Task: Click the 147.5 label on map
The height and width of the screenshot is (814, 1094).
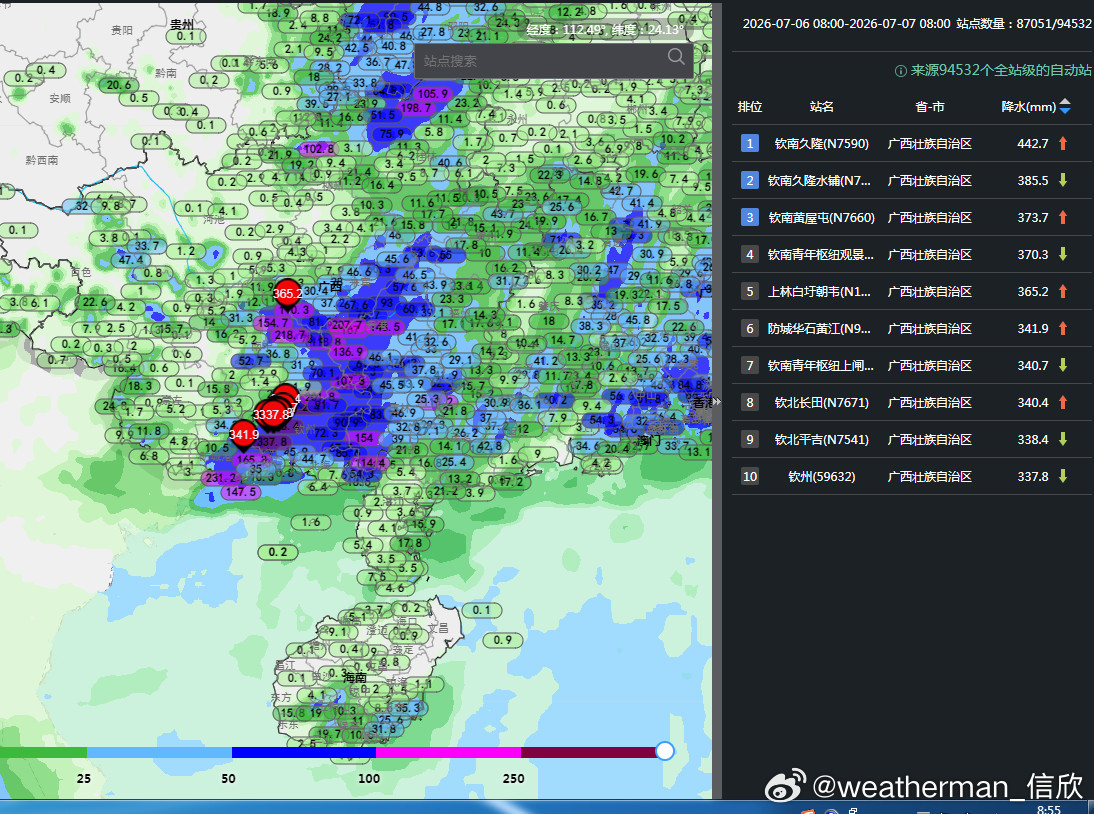Action: [x=241, y=492]
